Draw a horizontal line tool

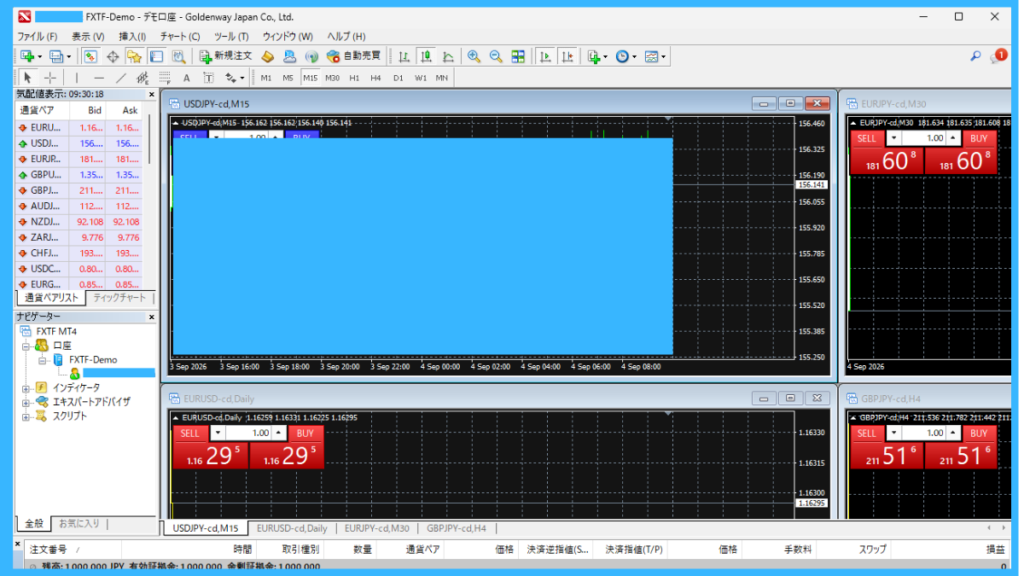[99, 78]
